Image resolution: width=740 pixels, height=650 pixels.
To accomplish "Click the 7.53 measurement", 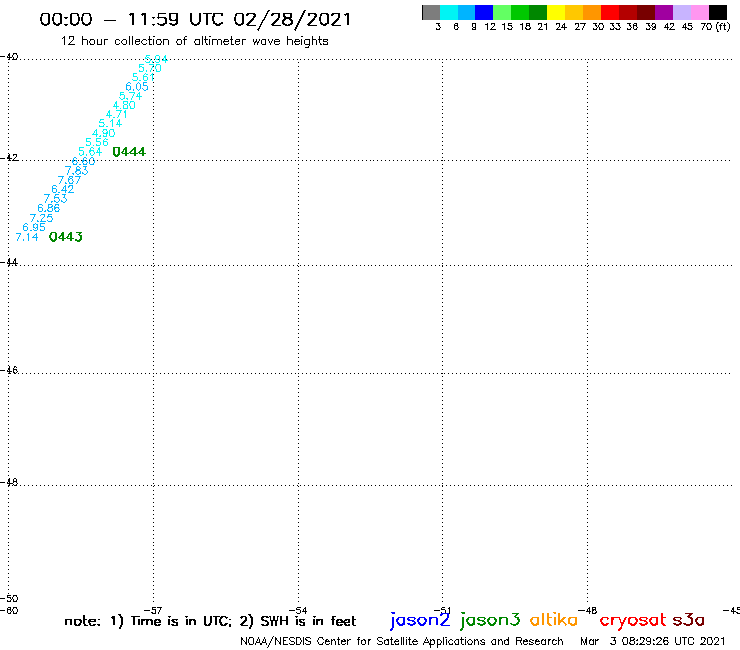I will point(56,199).
